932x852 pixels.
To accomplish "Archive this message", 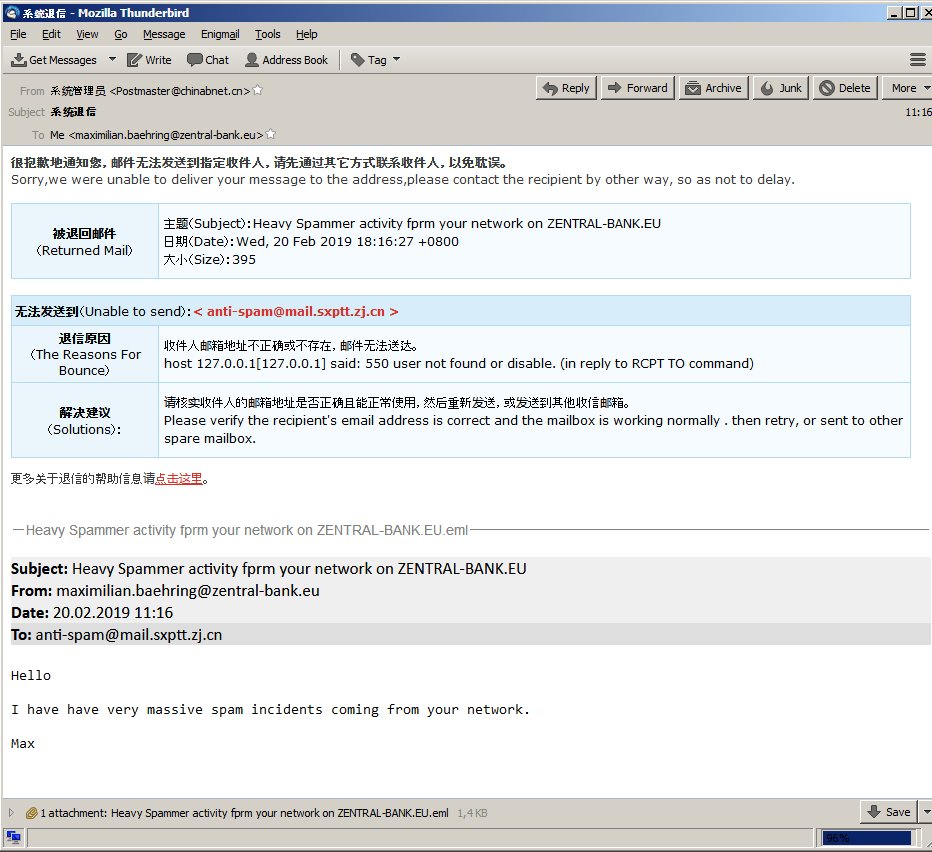I will [713, 88].
